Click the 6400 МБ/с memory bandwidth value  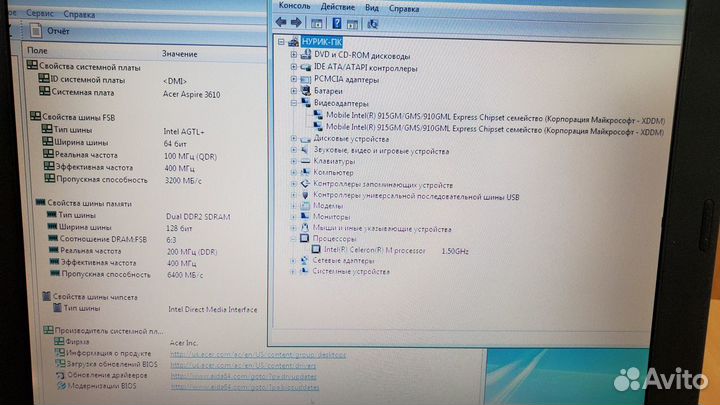(185, 275)
